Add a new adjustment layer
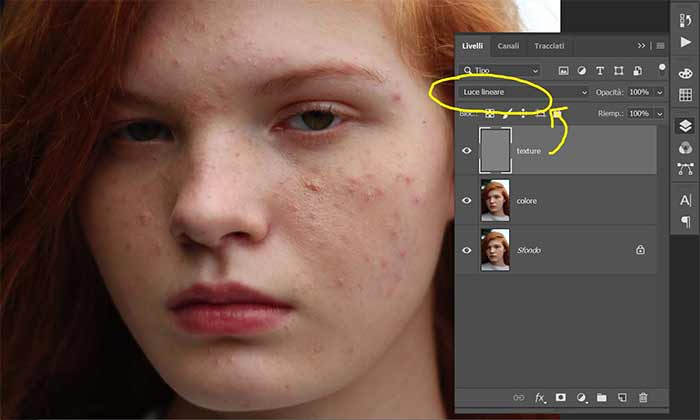Viewport: 700px width, 420px height. [x=581, y=397]
